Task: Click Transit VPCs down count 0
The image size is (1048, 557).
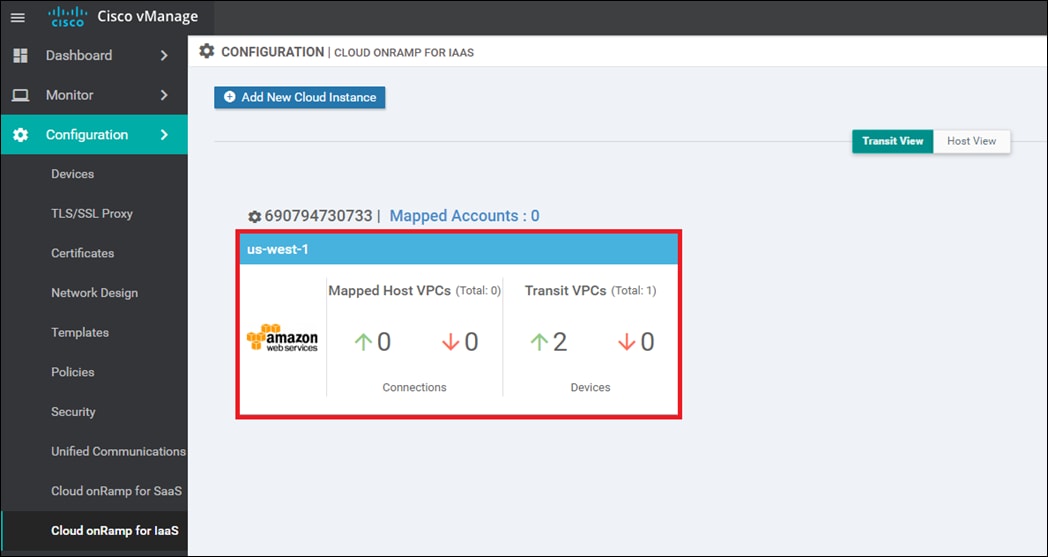Action: [x=647, y=342]
